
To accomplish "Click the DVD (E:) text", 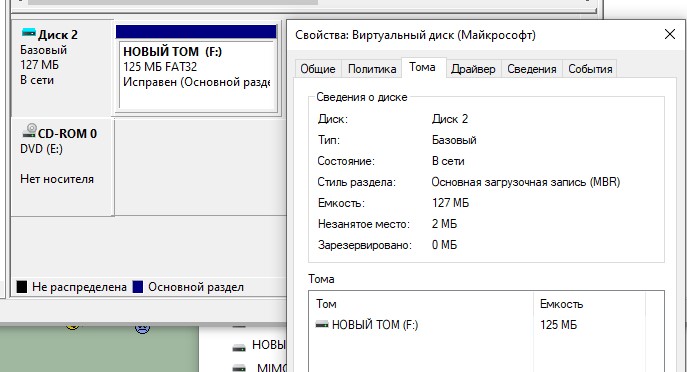I will point(42,149).
